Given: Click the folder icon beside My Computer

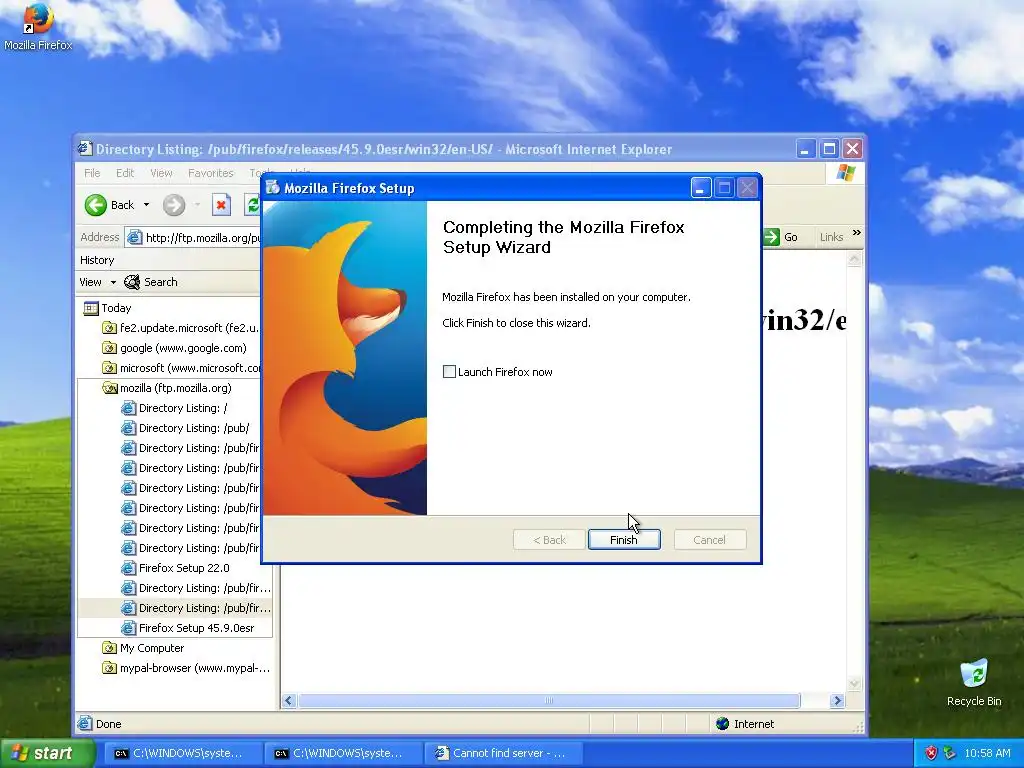Looking at the screenshot, I should [x=110, y=648].
